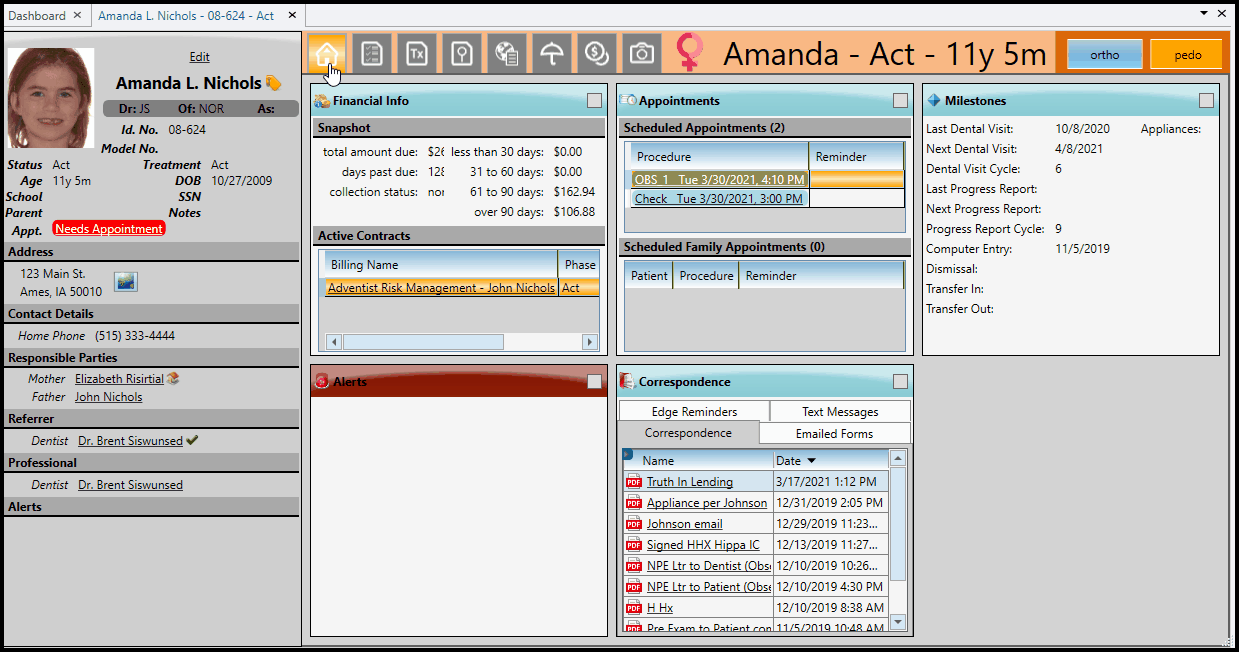Toggle the Appointments panel checkbox

[x=900, y=101]
